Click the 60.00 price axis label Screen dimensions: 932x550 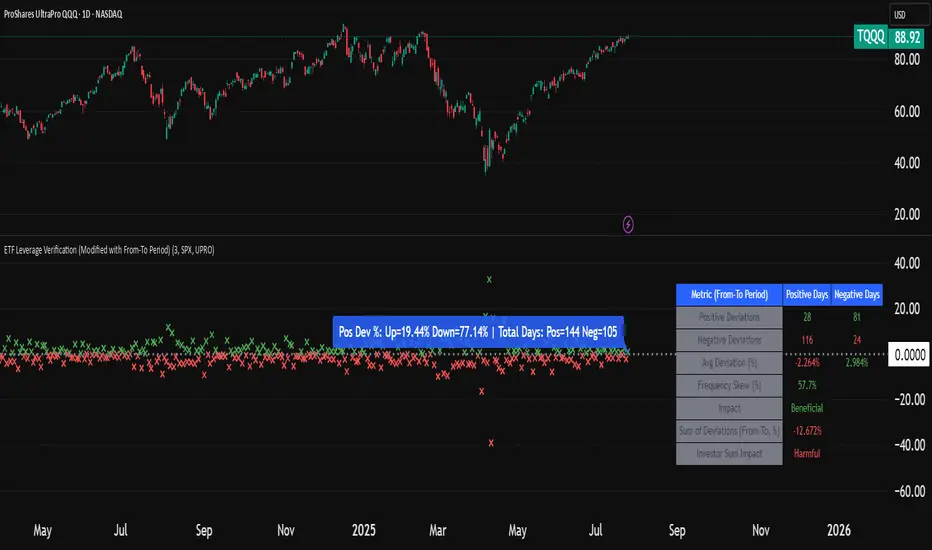[906, 111]
